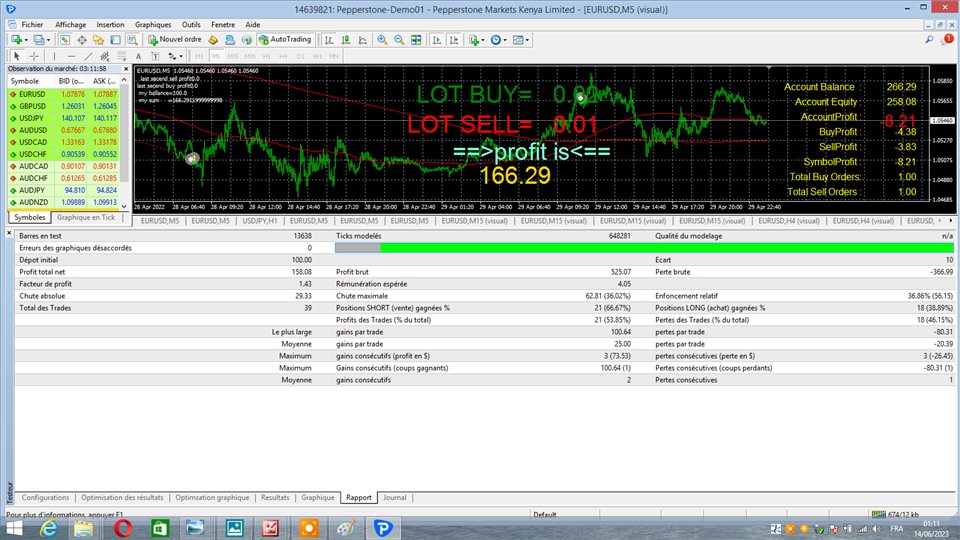Image resolution: width=960 pixels, height=540 pixels.
Task: Toggle chart shift icon
Action: coord(454,40)
